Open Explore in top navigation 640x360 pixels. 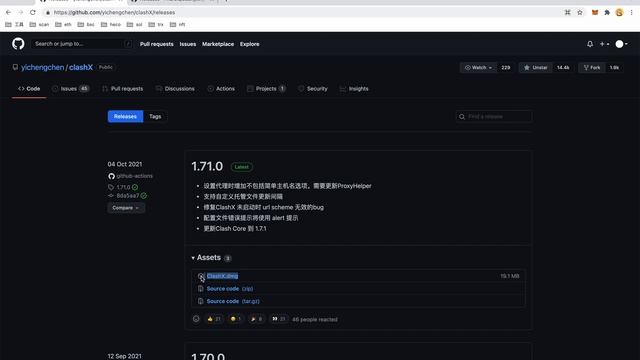pos(249,44)
